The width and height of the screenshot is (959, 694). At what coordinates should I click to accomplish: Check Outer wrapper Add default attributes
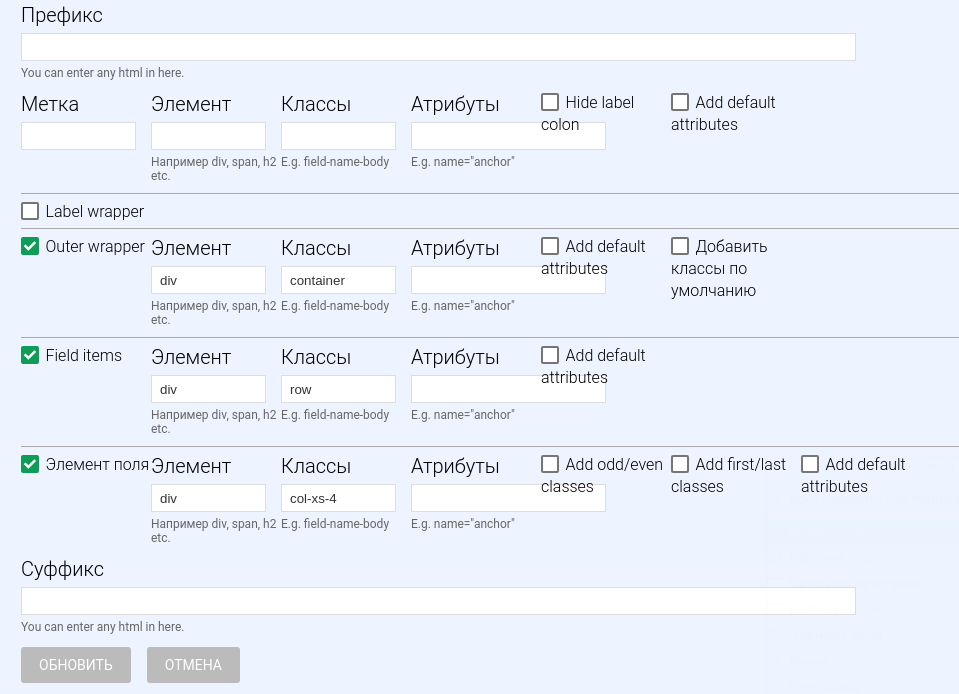click(550, 246)
